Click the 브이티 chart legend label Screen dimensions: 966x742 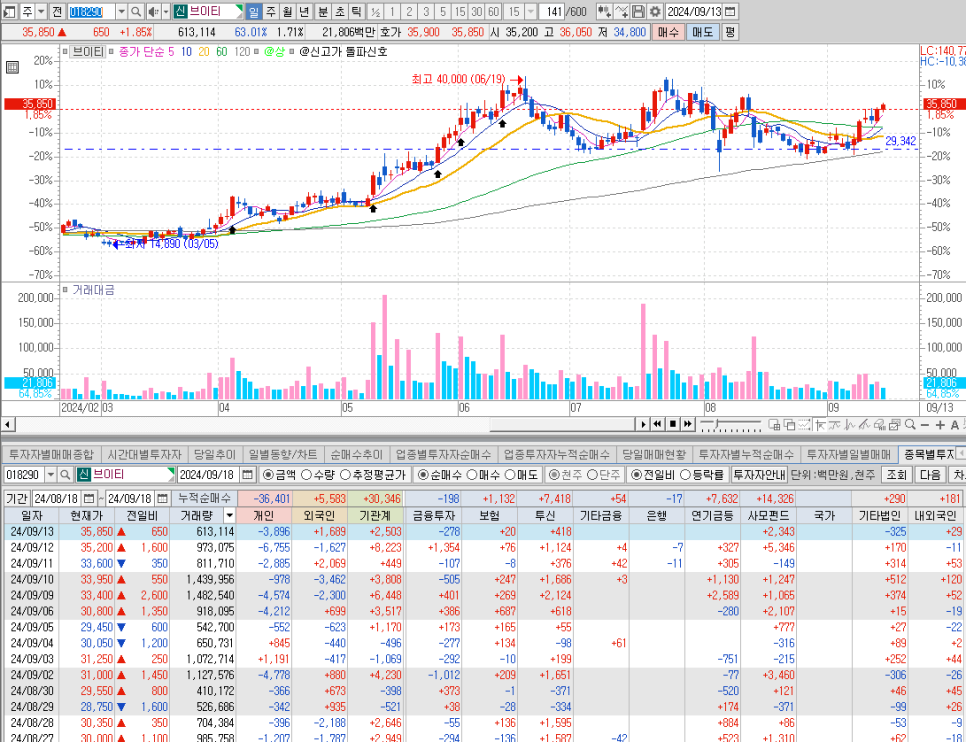(87, 52)
